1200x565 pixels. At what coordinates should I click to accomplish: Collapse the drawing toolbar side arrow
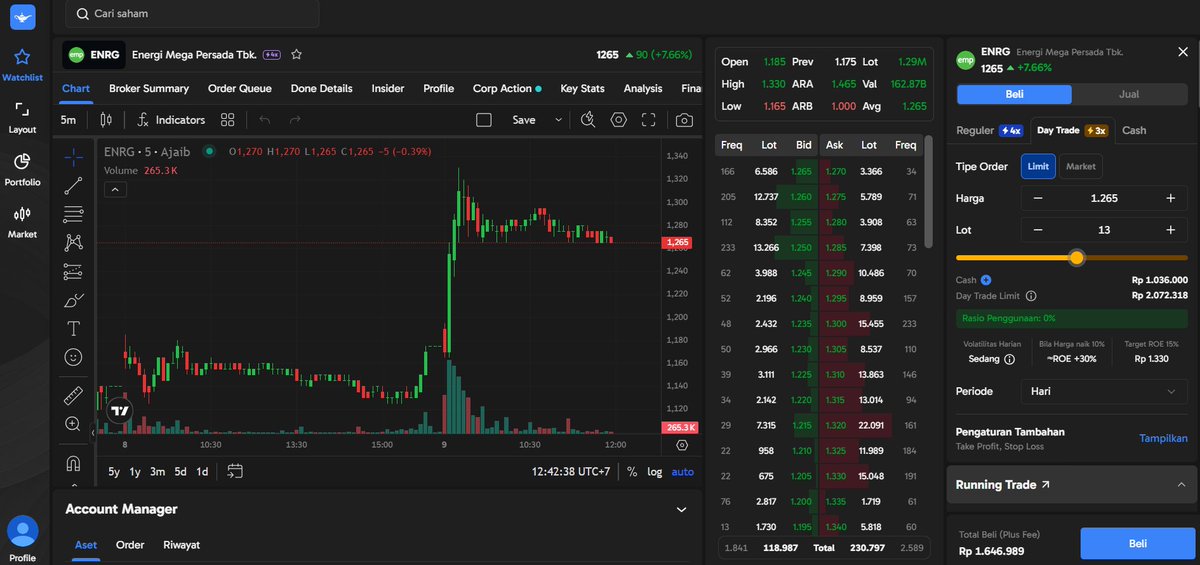[93, 433]
